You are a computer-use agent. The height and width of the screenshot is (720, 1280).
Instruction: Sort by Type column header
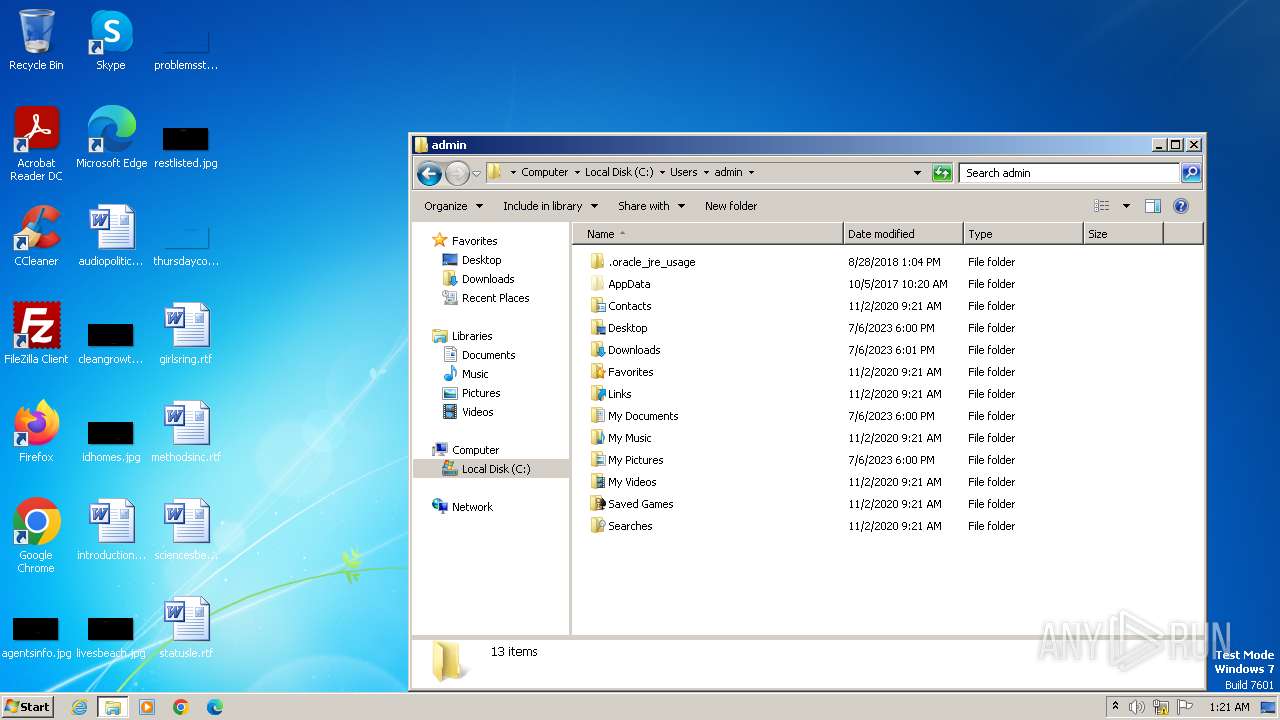(1023, 234)
